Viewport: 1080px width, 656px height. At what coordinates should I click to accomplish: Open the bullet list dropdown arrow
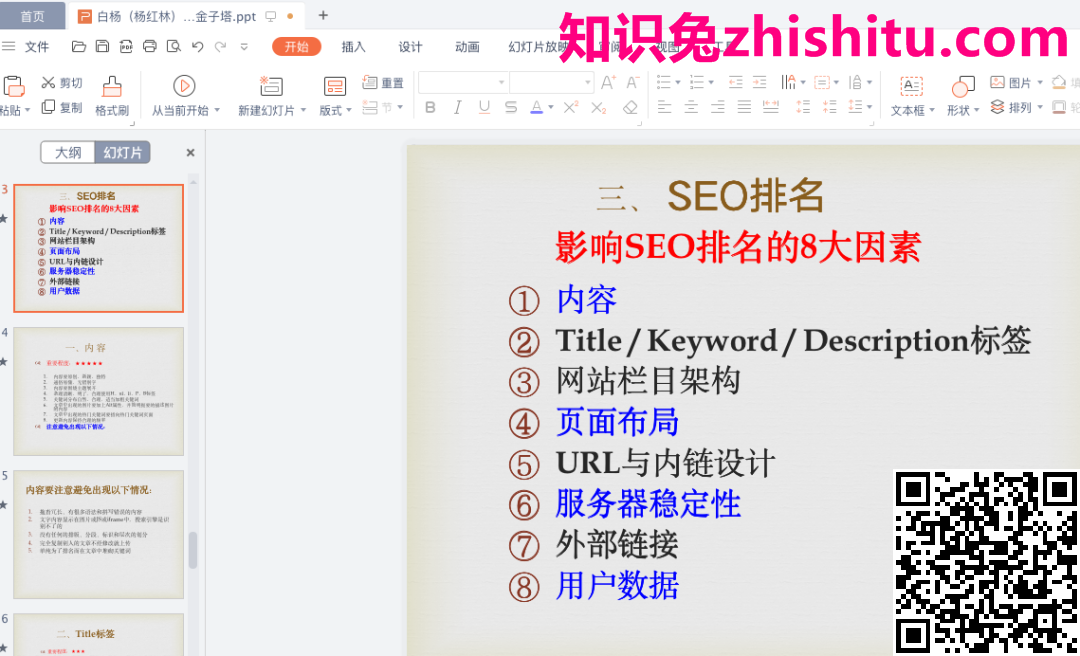(678, 83)
